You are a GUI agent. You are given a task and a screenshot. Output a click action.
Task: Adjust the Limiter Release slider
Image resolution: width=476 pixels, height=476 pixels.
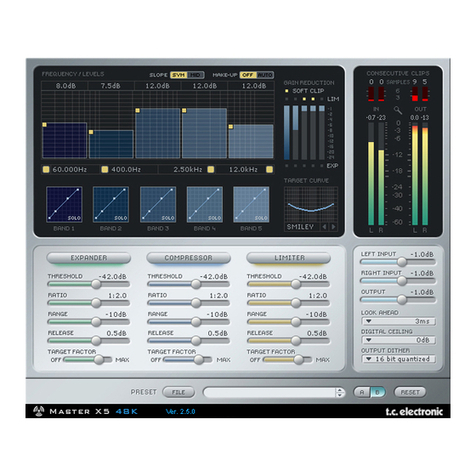click(x=296, y=340)
